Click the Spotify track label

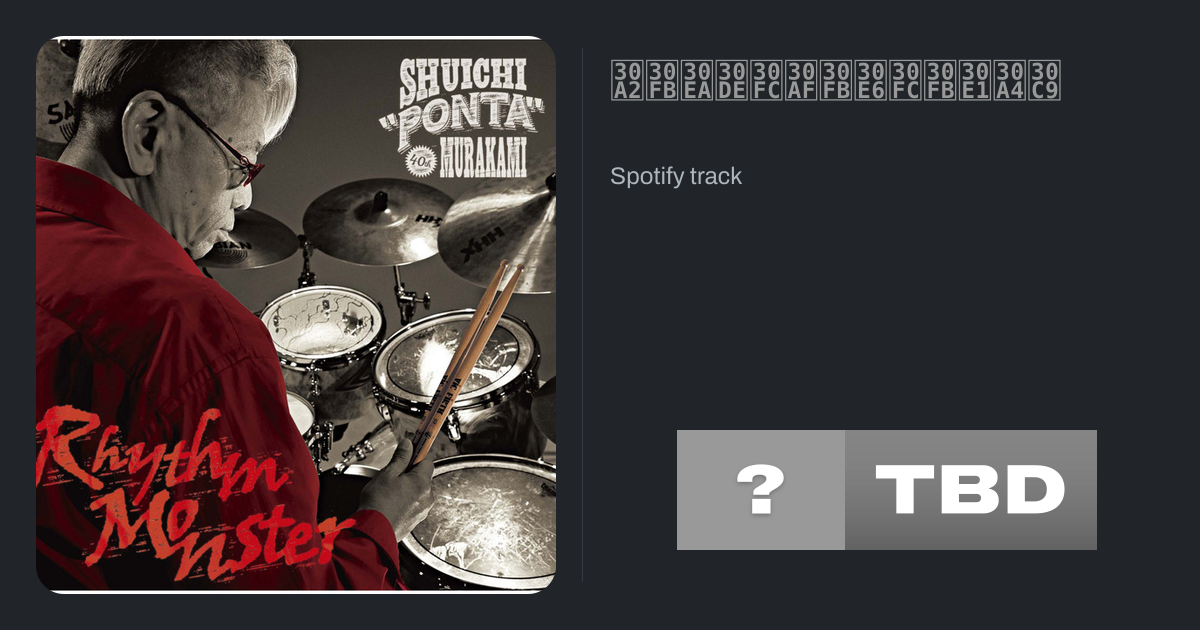676,176
